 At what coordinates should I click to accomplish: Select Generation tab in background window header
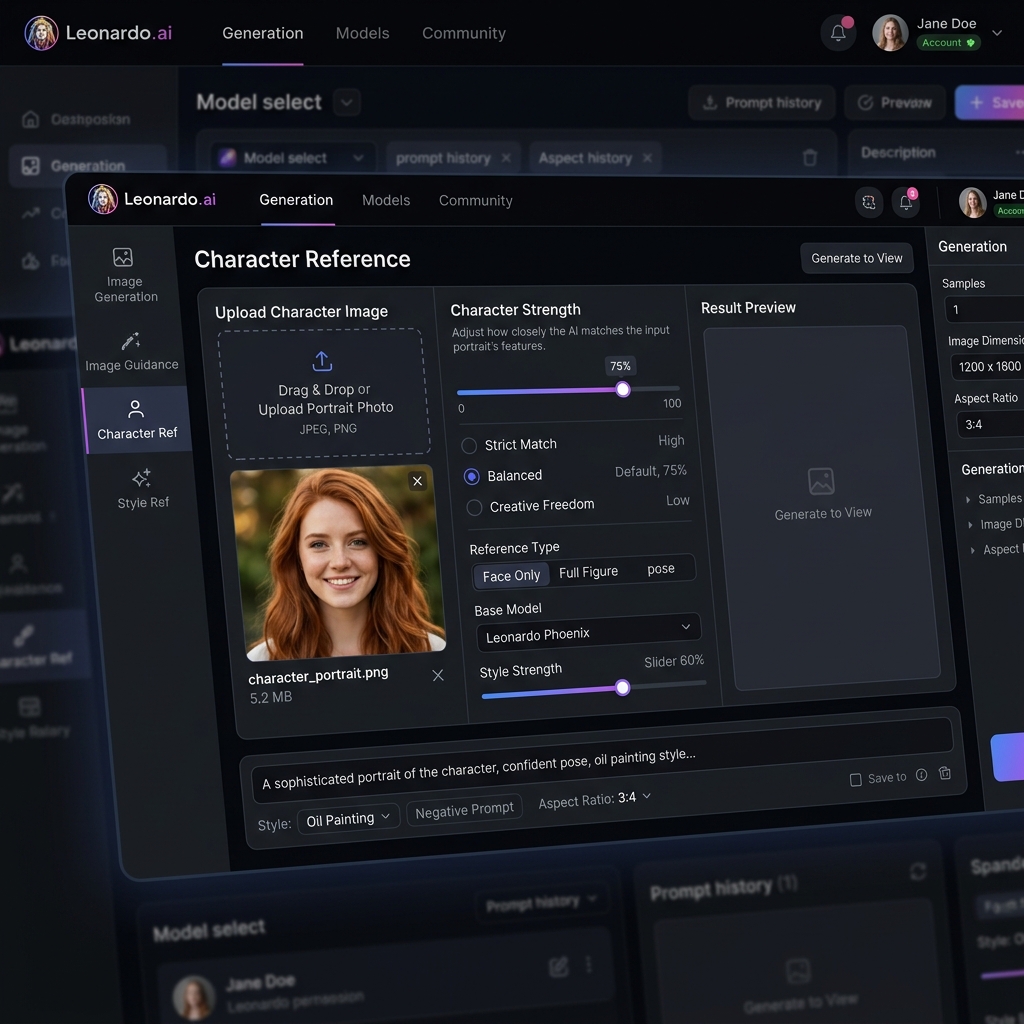click(x=263, y=33)
